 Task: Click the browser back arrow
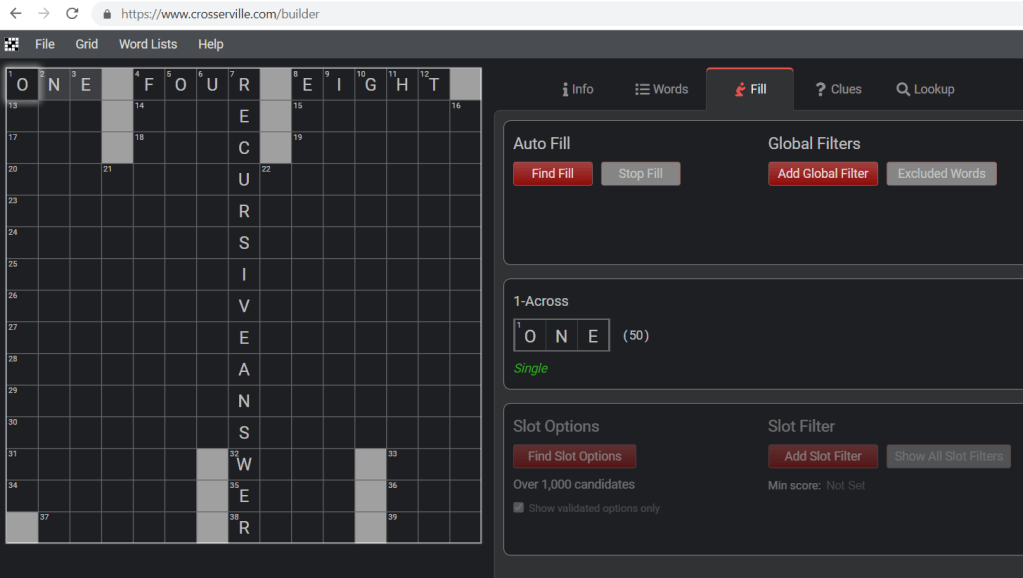click(x=15, y=14)
